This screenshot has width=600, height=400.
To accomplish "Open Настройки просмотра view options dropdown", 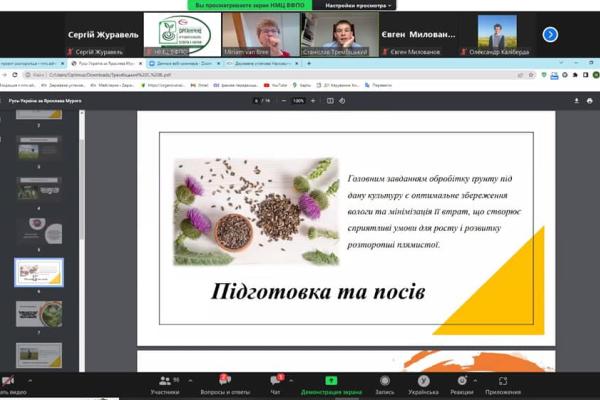I will tap(358, 5).
